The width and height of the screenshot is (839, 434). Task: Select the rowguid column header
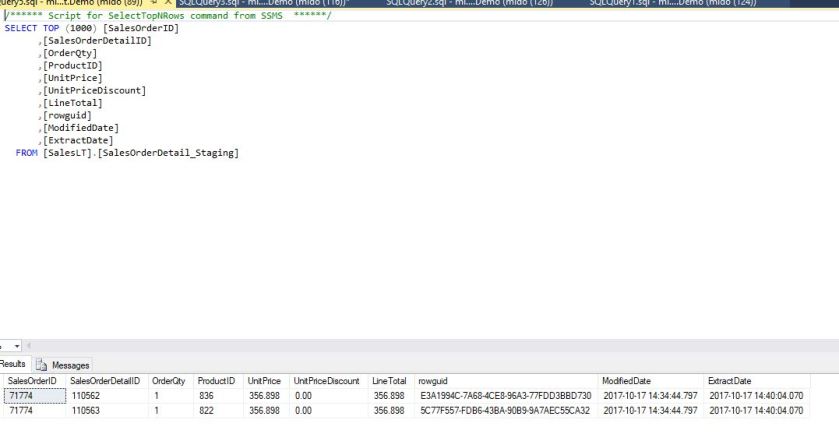pos(434,381)
